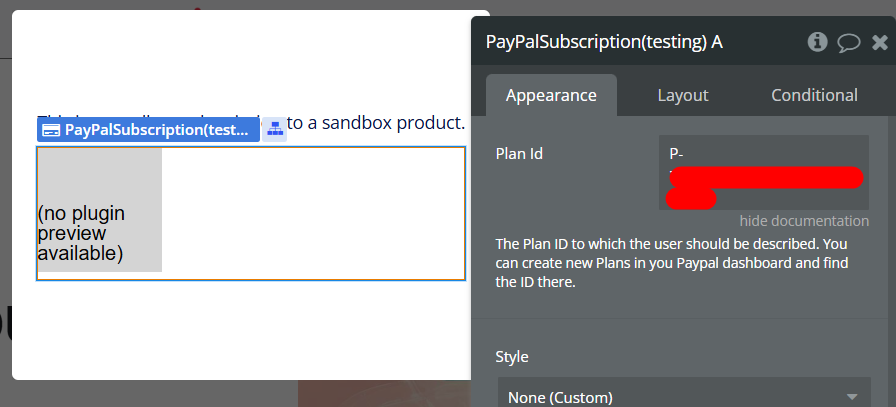
Task: Click empty white area inside the PayPal element box
Action: [x=312, y=212]
